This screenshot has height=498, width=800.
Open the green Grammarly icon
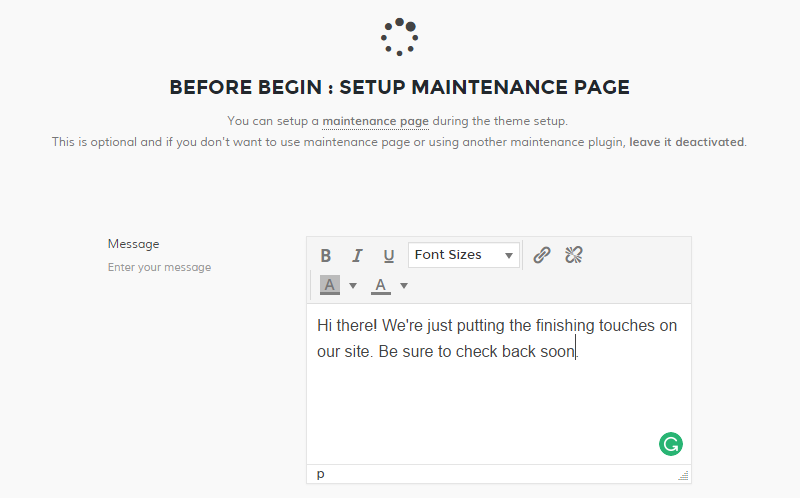671,443
